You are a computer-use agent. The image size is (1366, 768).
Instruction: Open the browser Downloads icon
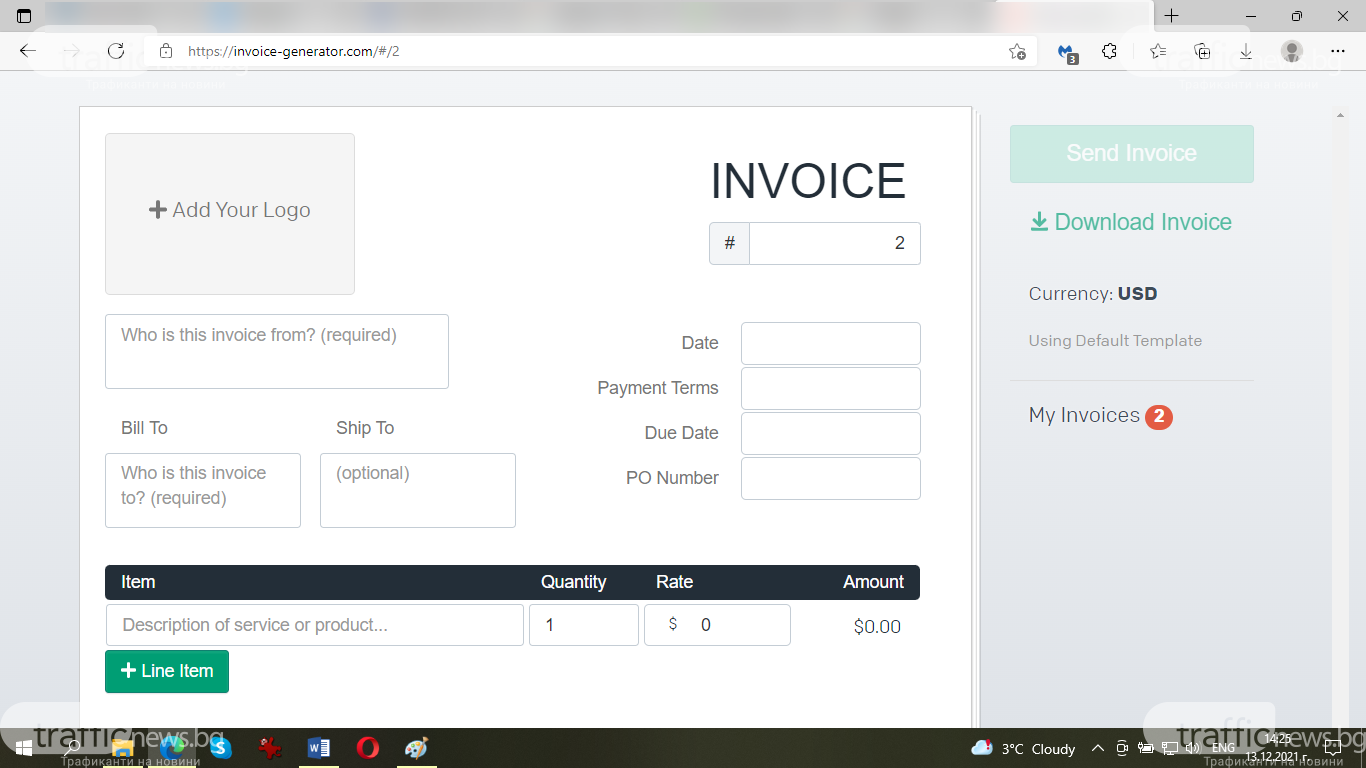point(1246,51)
